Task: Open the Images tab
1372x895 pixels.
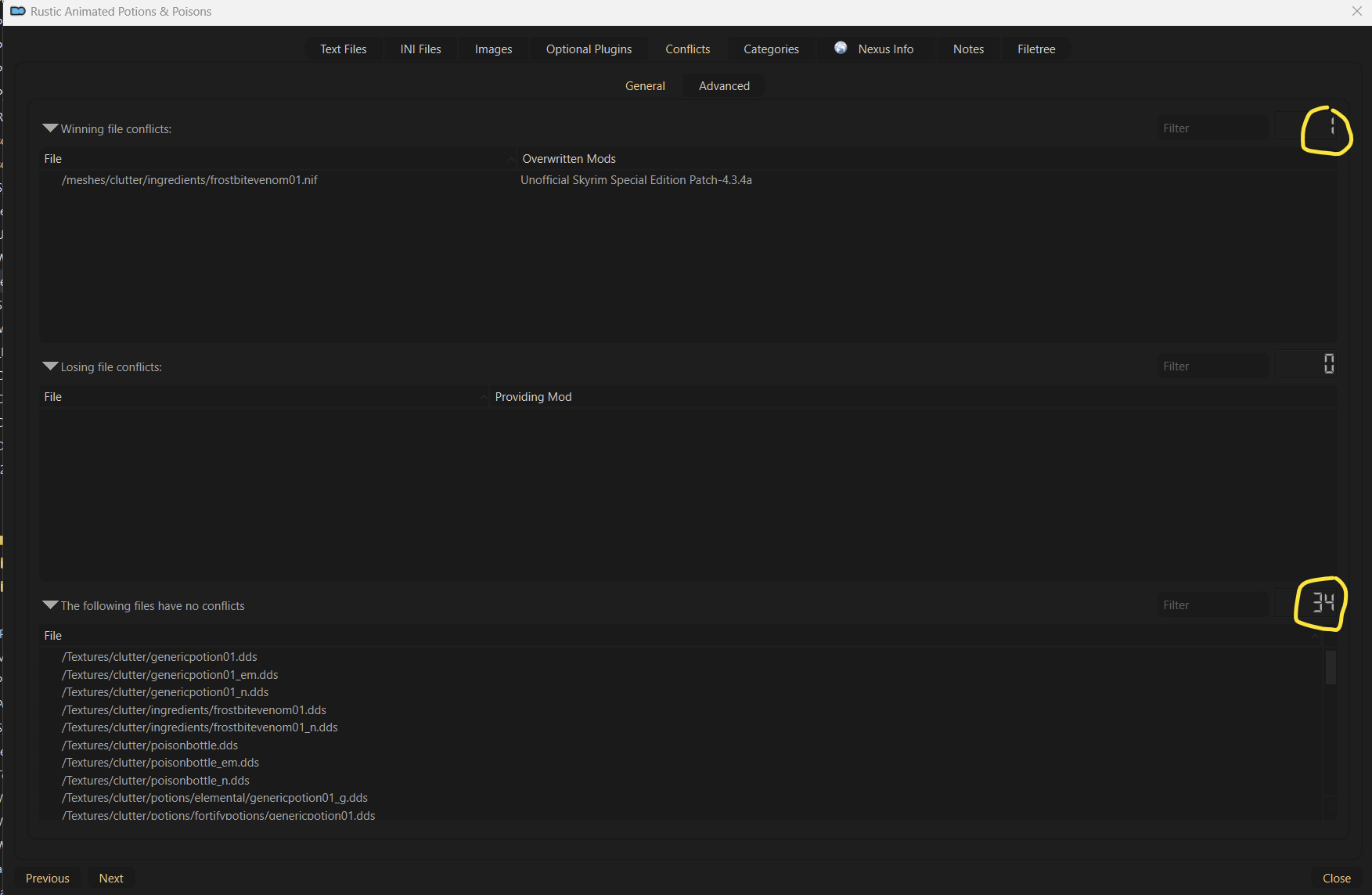Action: (493, 49)
